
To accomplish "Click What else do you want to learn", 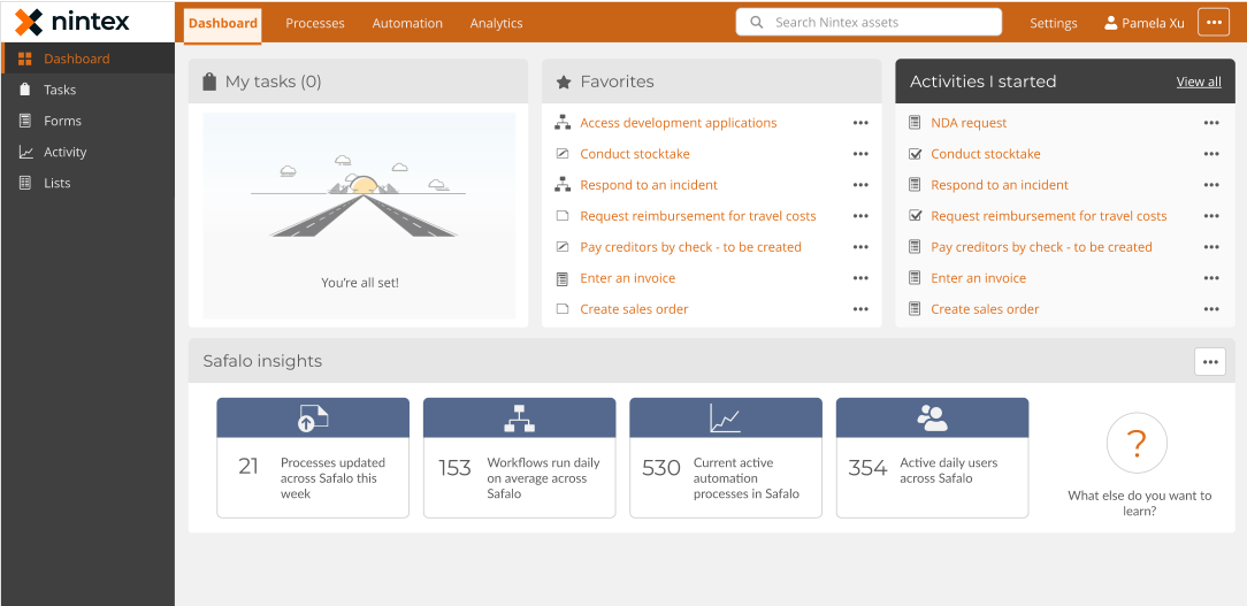I will [1139, 503].
